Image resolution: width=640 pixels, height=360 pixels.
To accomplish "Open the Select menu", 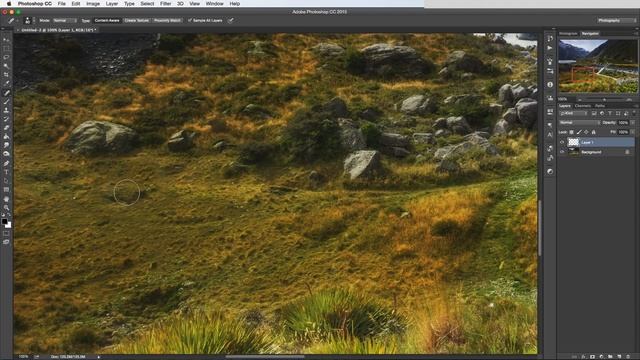I will [147, 3].
